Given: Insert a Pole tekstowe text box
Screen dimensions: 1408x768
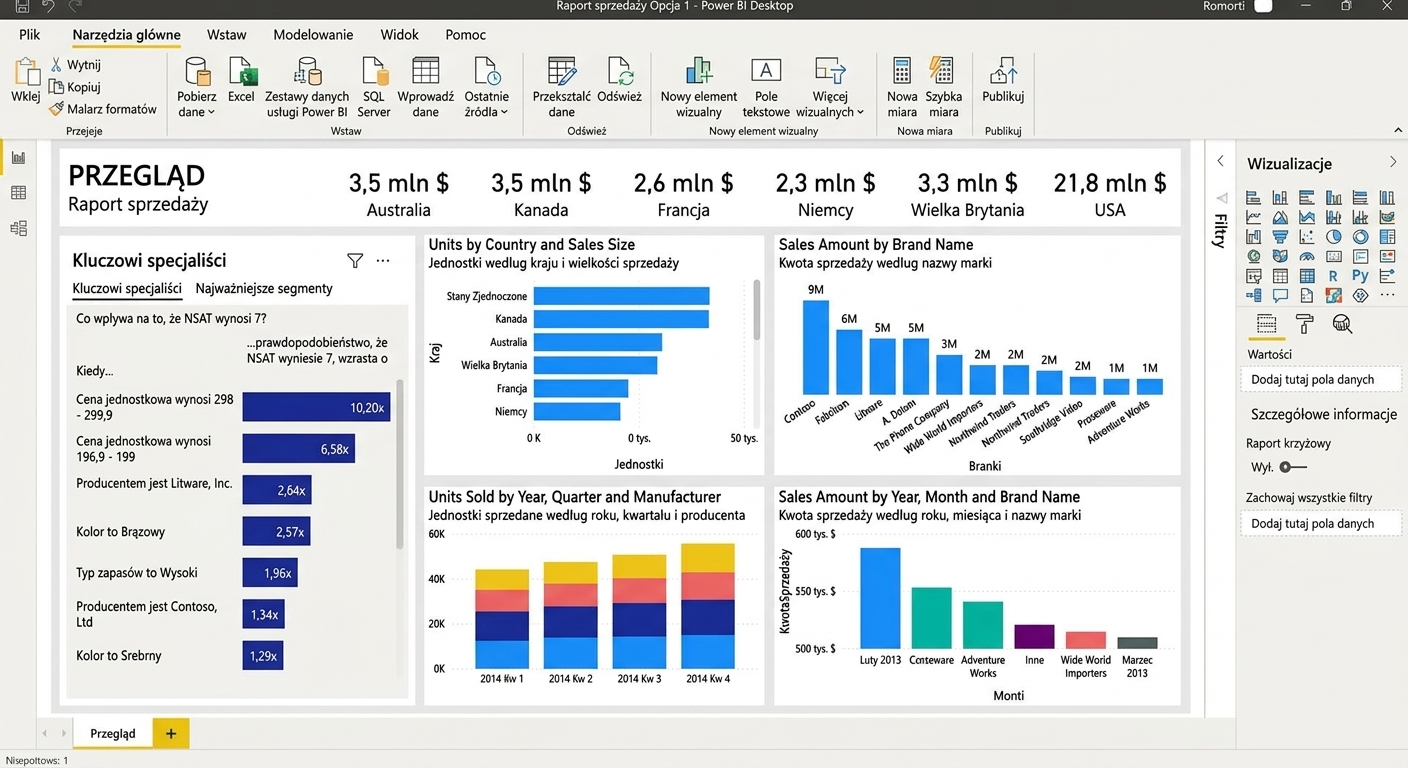Looking at the screenshot, I should click(x=766, y=88).
